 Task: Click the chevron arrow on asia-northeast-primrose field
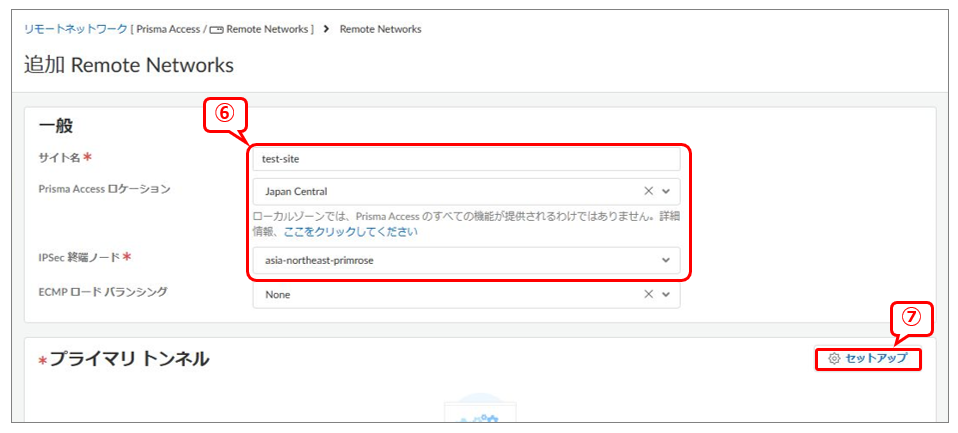pos(666,261)
